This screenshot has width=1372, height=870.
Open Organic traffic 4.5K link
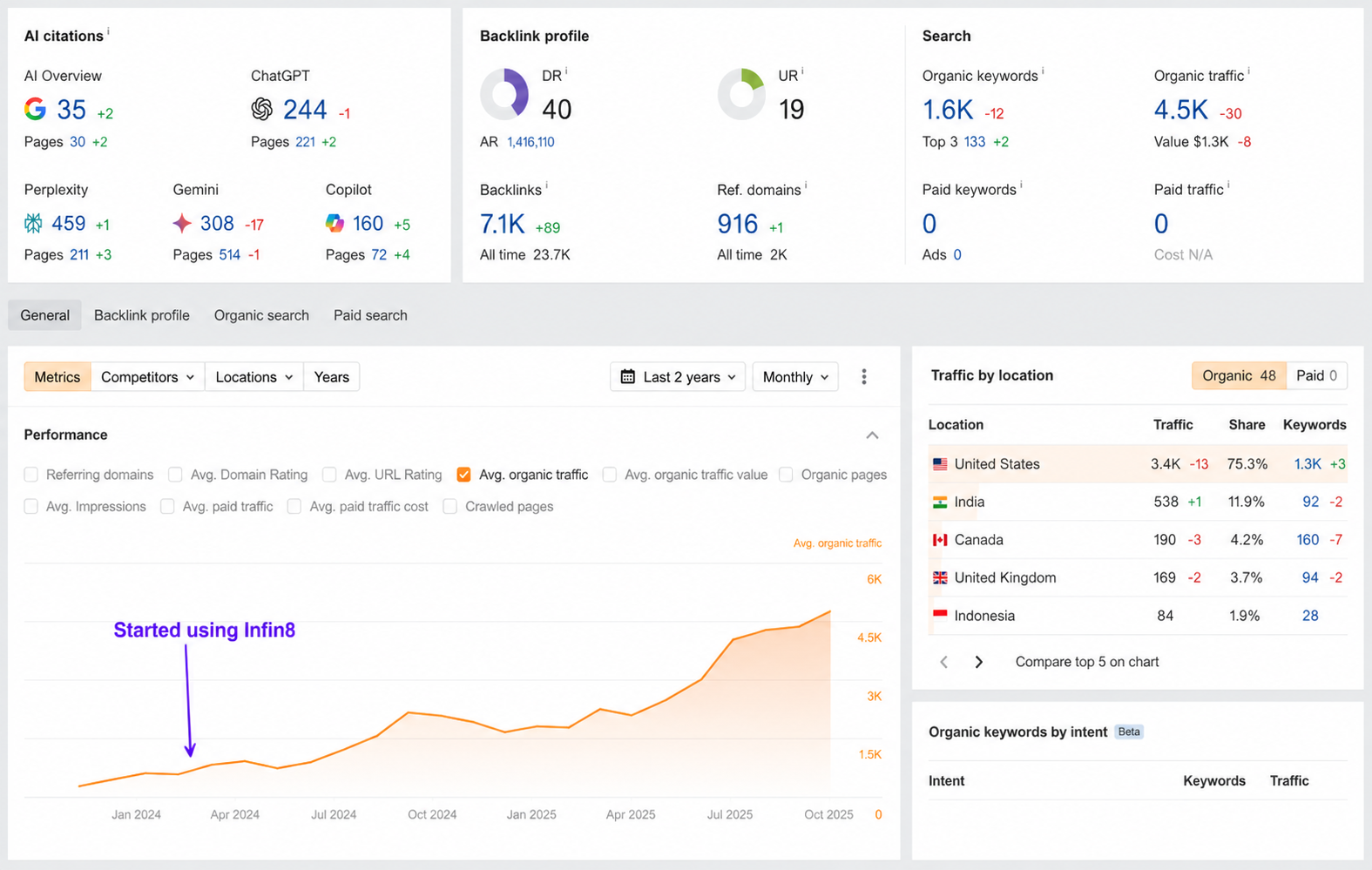1180,110
